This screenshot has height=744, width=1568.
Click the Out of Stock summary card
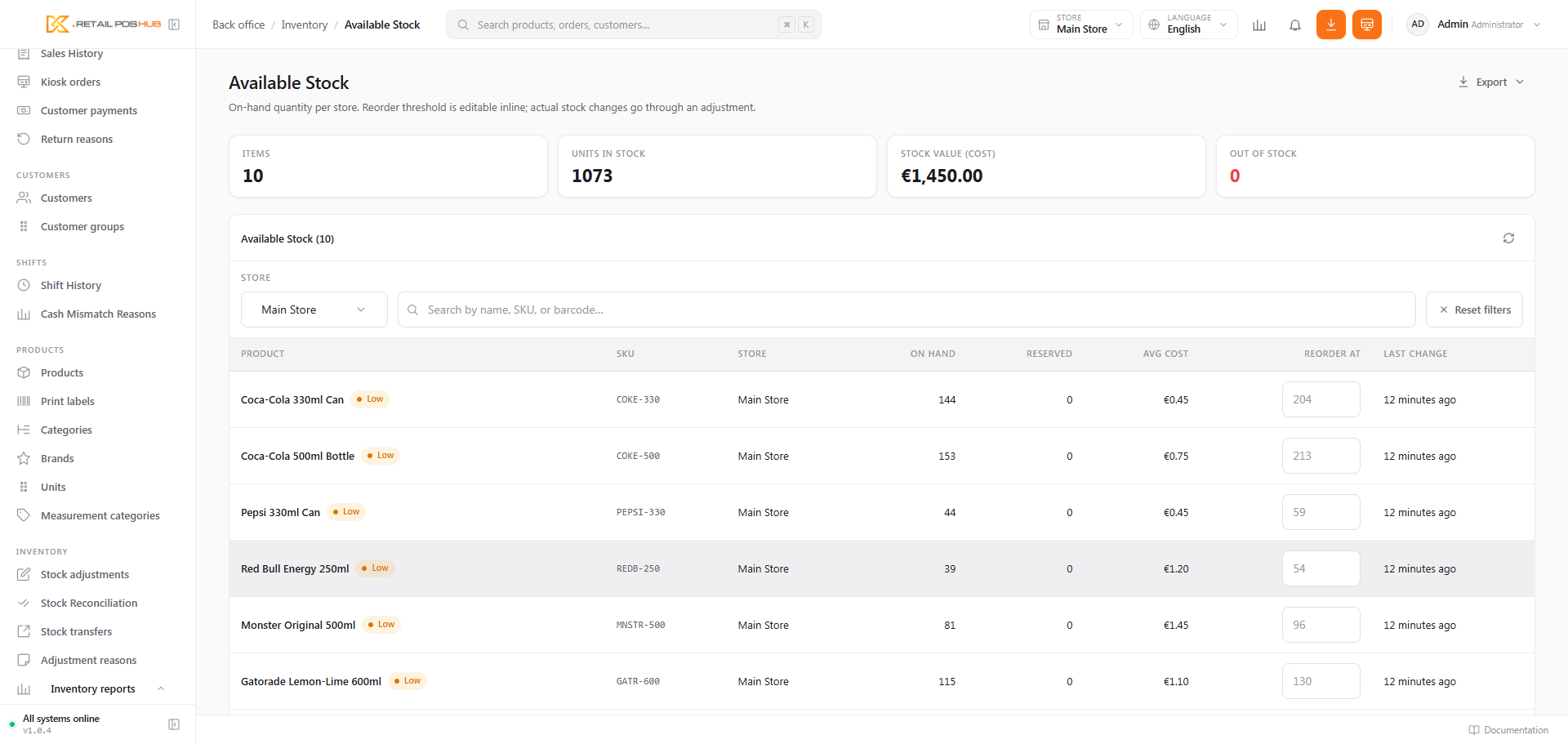(1375, 167)
